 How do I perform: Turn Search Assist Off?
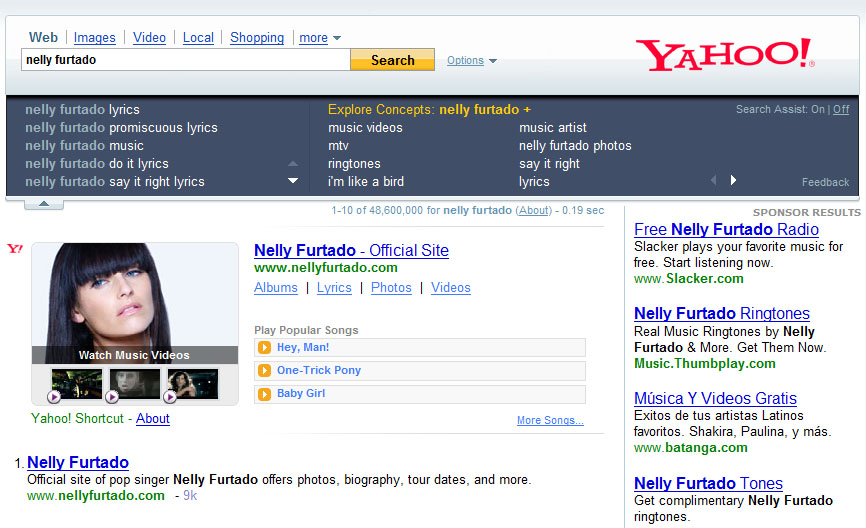[x=841, y=109]
